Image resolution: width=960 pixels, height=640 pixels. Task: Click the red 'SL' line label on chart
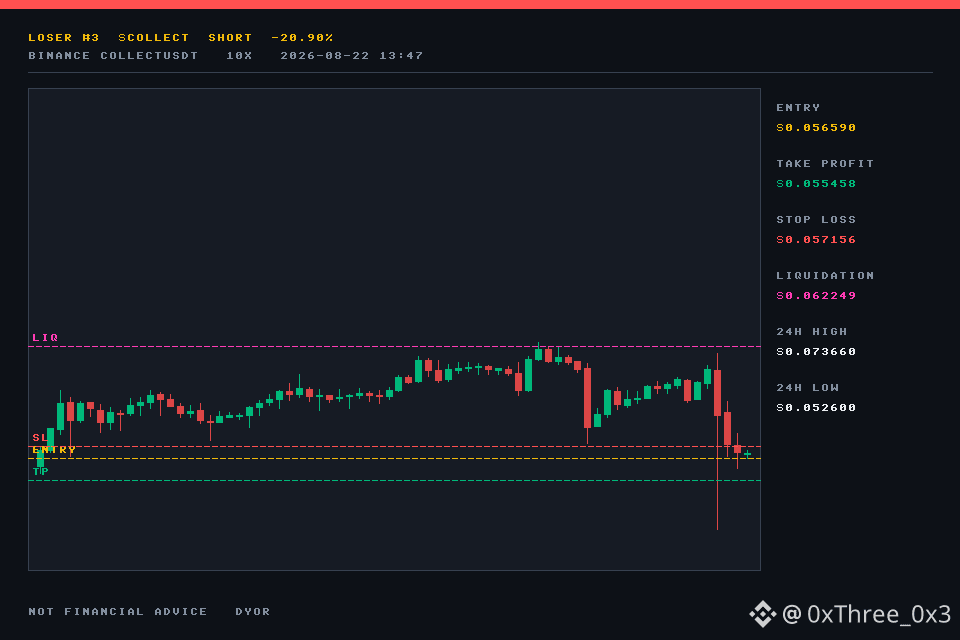pyautogui.click(x=40, y=437)
